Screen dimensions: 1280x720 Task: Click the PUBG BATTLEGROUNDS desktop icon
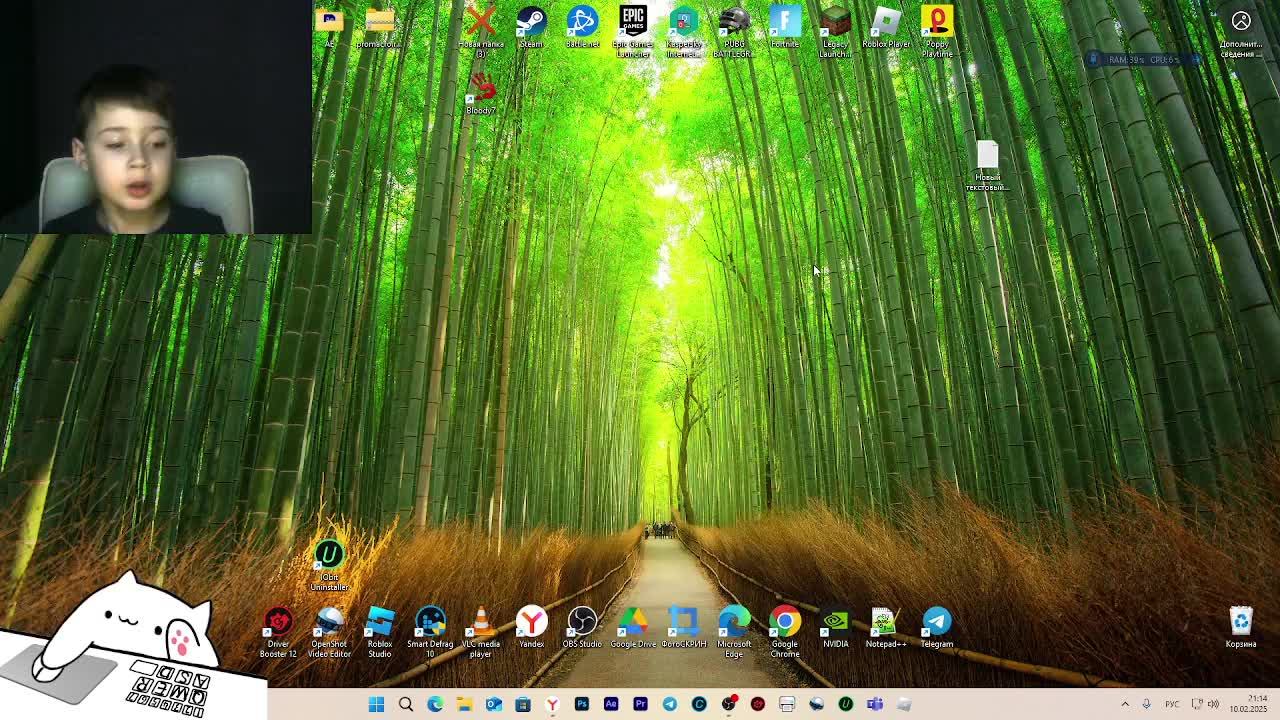[x=734, y=31]
